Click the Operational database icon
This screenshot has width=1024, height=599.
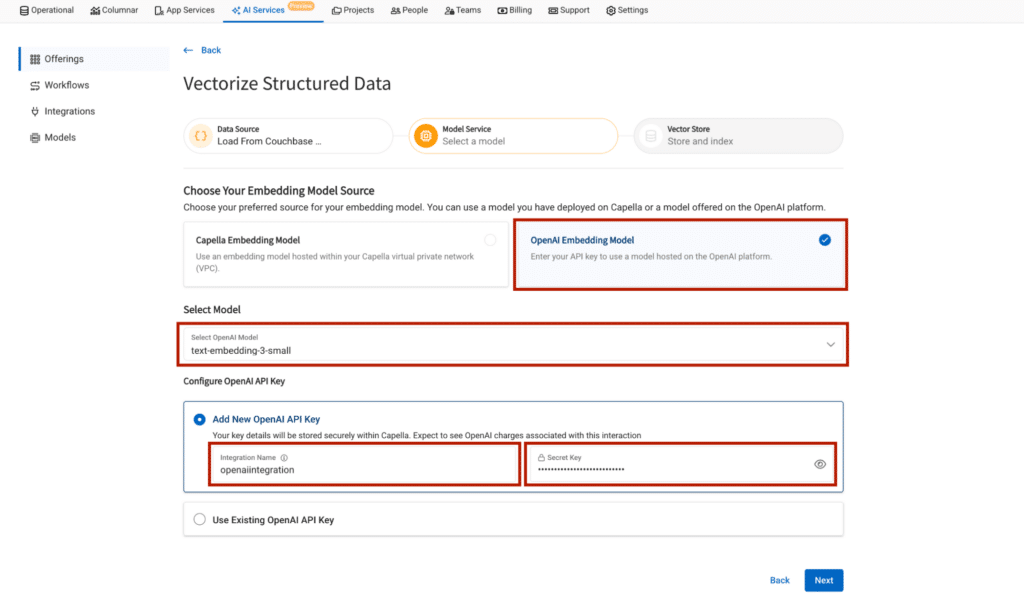point(24,10)
